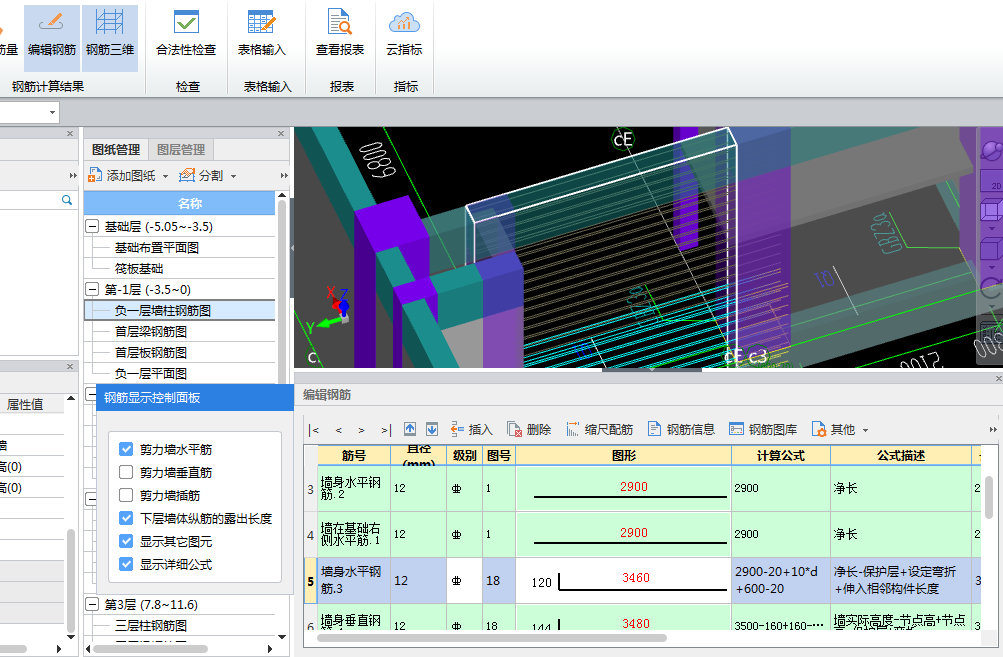This screenshot has width=1003, height=657.
Task: Open the 云指标 cloud indicator tool
Action: pos(404,35)
